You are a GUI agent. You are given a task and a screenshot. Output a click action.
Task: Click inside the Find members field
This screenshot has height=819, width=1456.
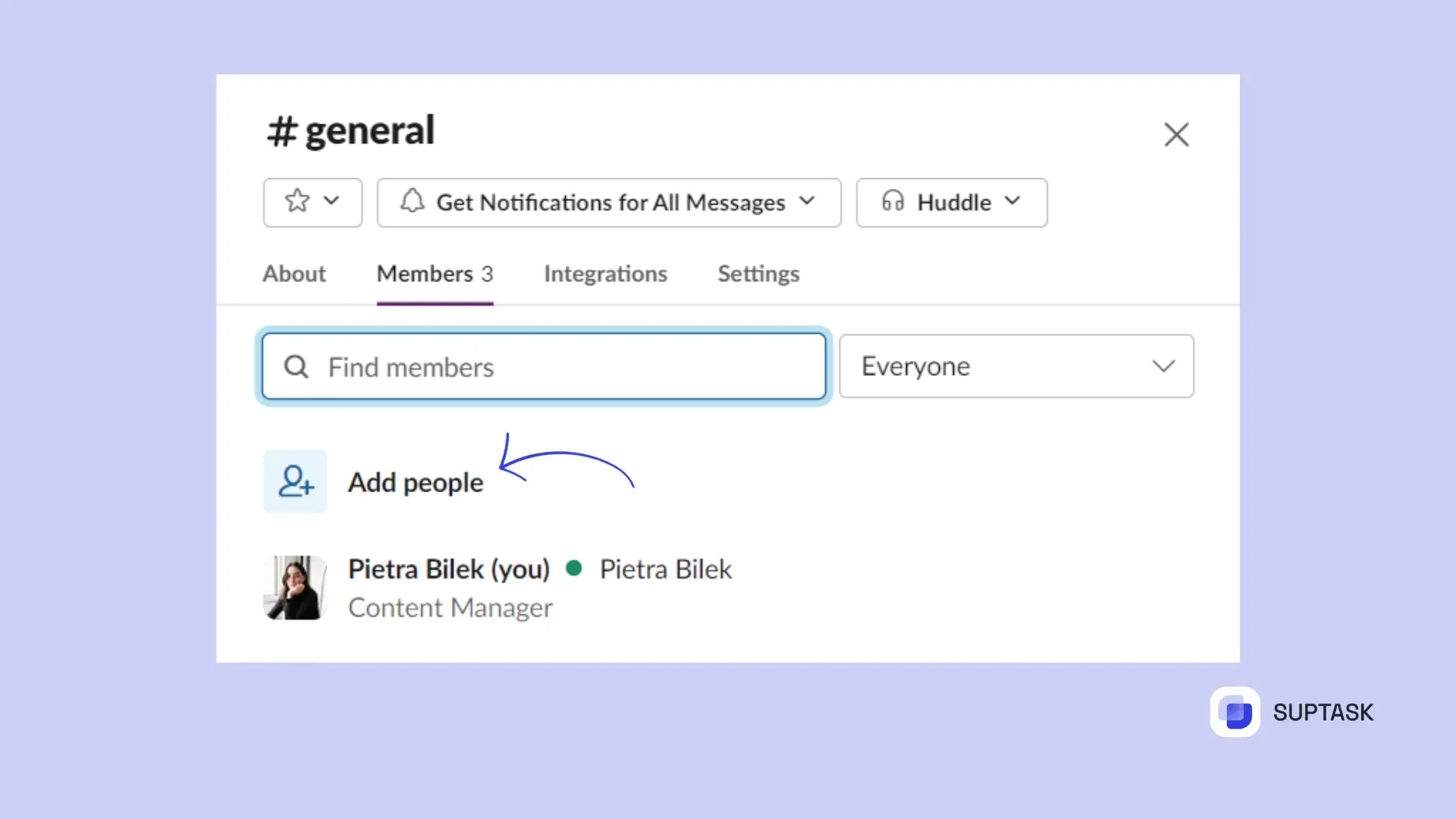point(542,366)
